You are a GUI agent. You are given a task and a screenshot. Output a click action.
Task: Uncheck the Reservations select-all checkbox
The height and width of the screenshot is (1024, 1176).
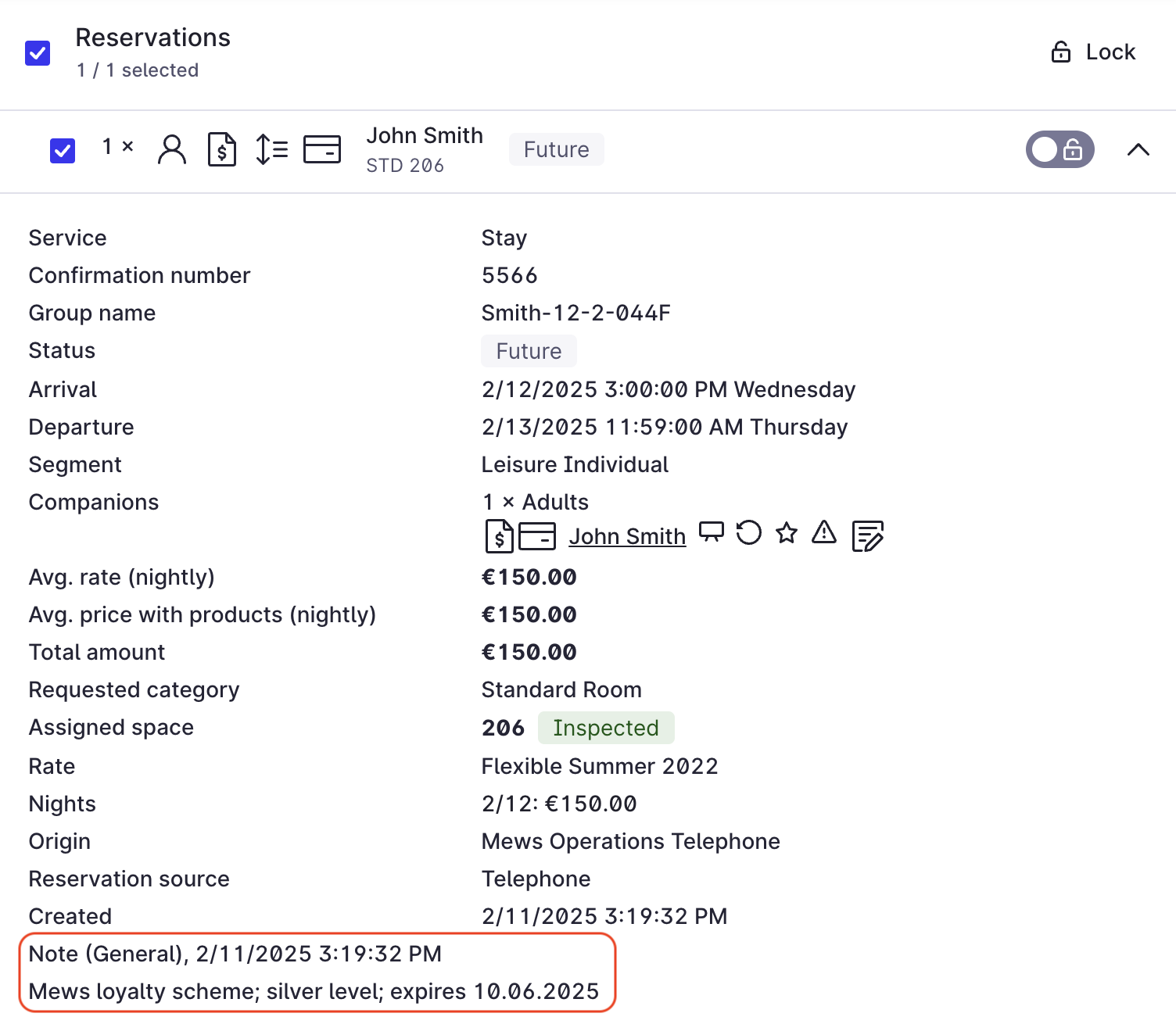38,53
